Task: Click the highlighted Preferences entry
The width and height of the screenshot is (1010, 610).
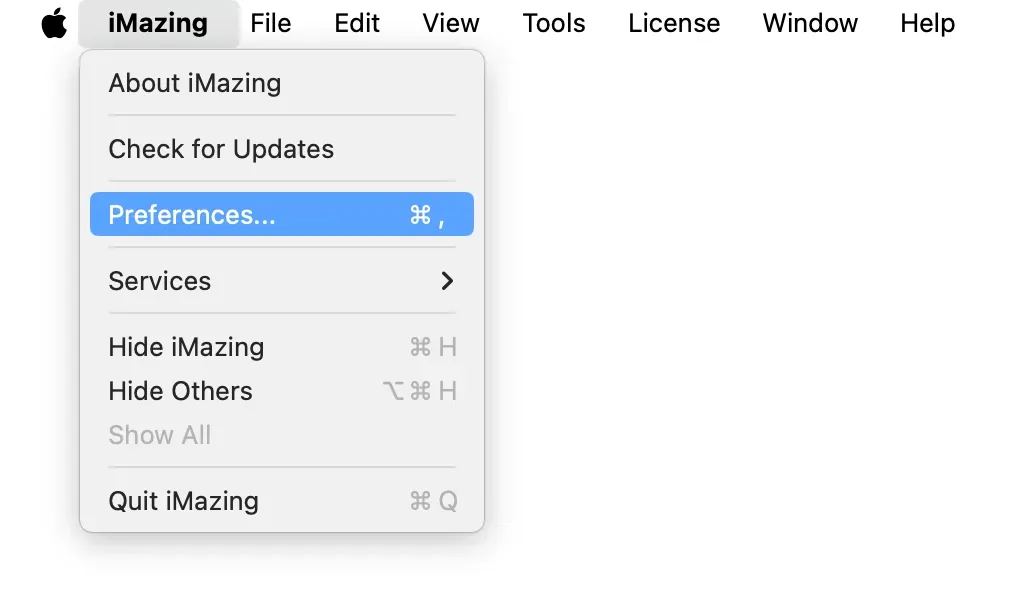Action: click(x=281, y=213)
